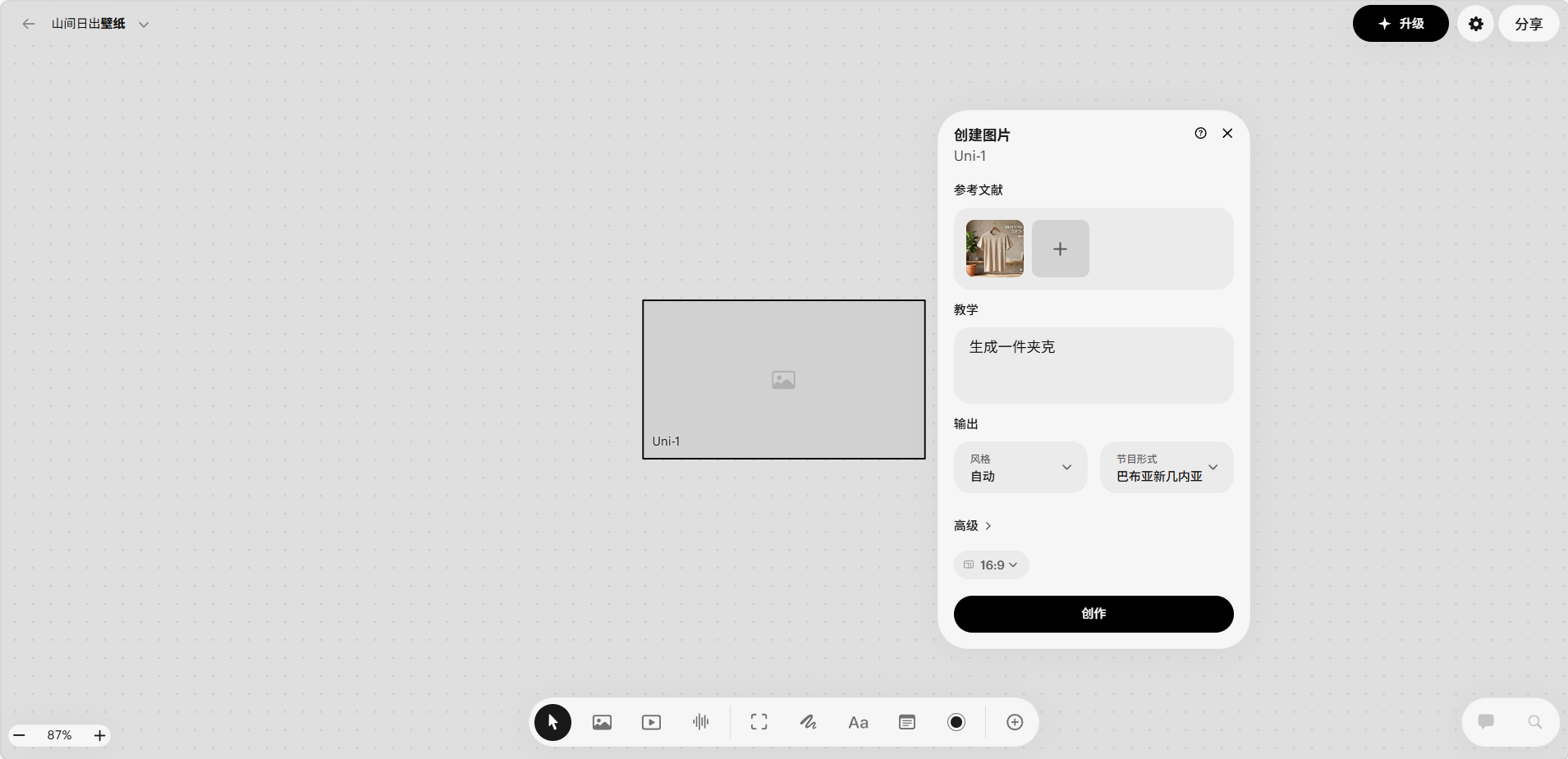Screen dimensions: 1568x759
Task: Click the 创作 create button
Action: [1093, 614]
